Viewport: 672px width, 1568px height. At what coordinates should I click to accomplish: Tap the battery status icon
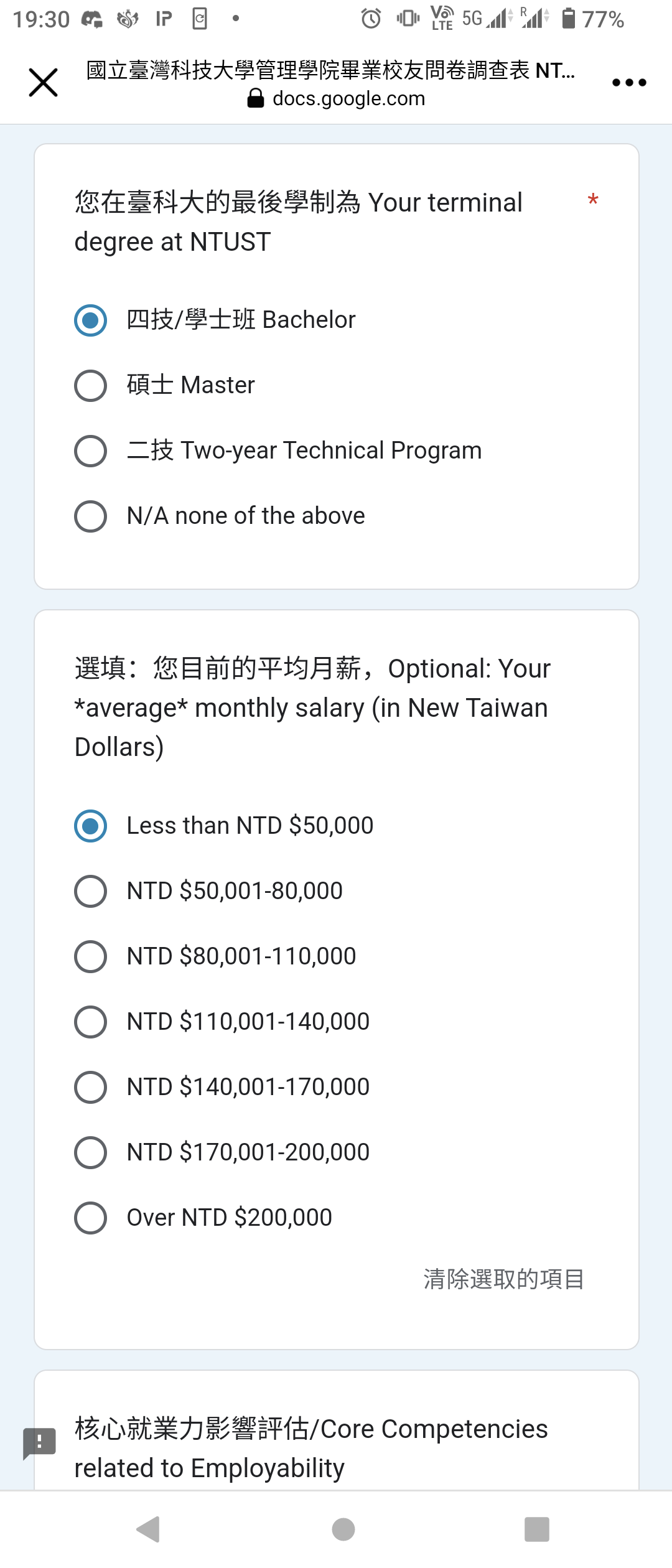(568, 18)
